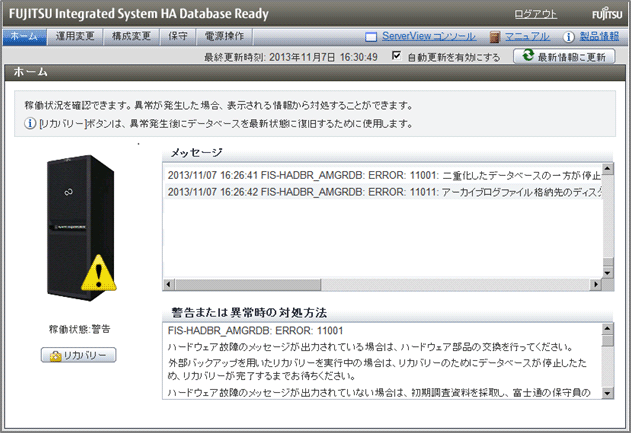Click the green refresh arrows icon
This screenshot has height=433, width=631.
click(x=528, y=56)
